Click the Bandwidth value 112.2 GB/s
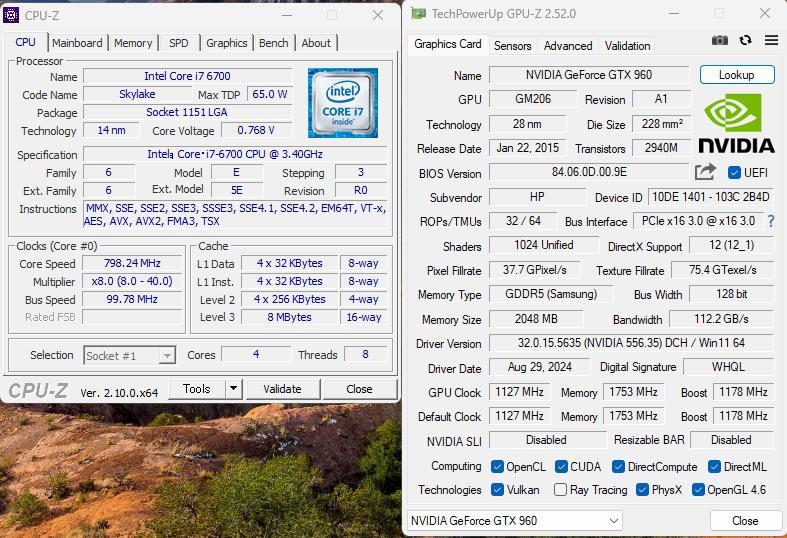The image size is (787, 538). [721, 319]
